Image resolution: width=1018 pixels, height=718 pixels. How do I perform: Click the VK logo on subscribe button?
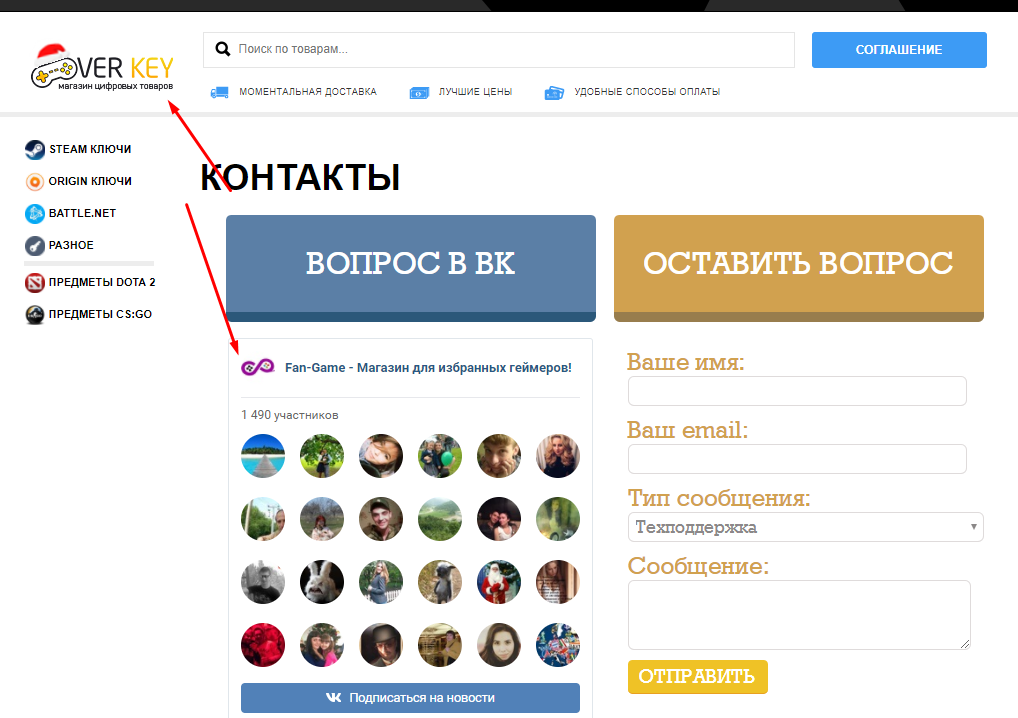coord(334,697)
